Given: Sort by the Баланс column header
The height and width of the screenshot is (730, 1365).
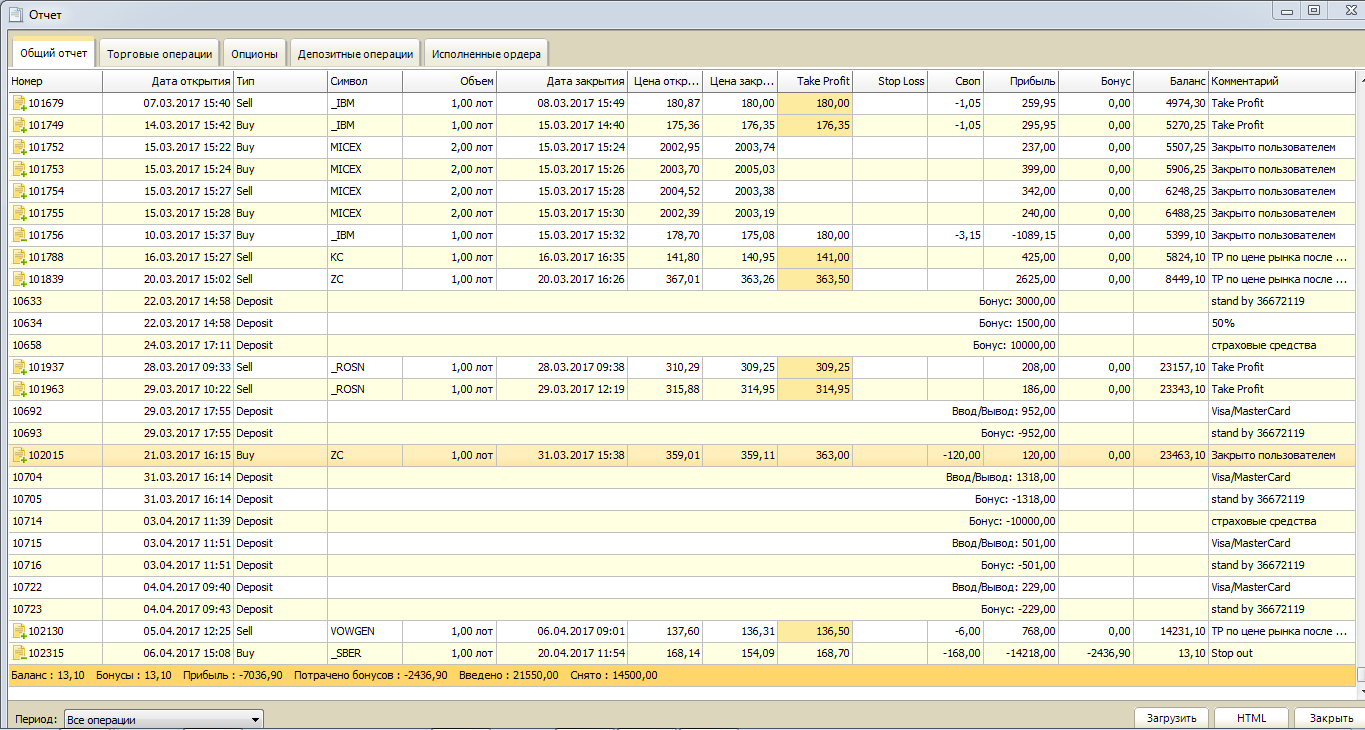Looking at the screenshot, I should click(x=1171, y=81).
